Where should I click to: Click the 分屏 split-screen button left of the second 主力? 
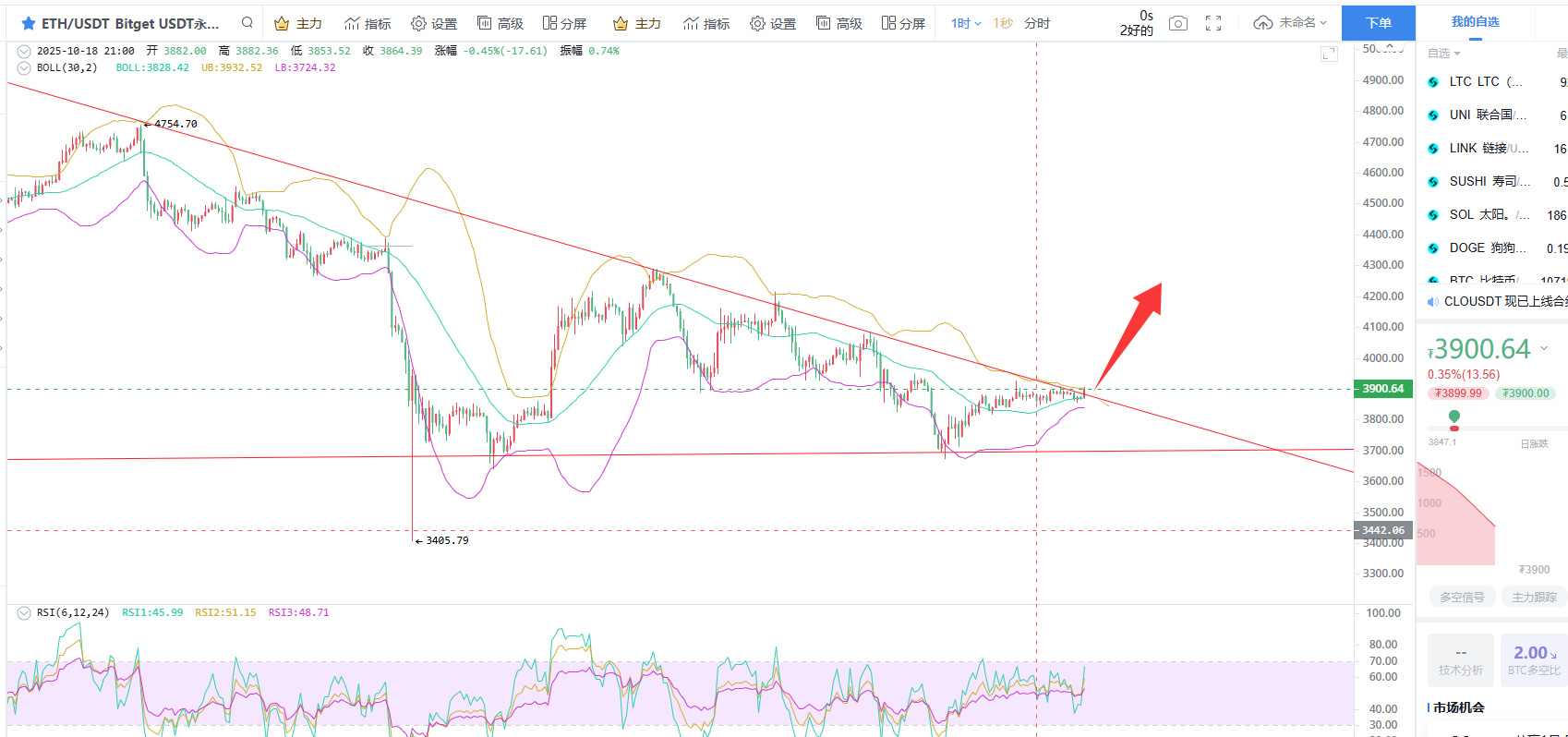tap(565, 23)
